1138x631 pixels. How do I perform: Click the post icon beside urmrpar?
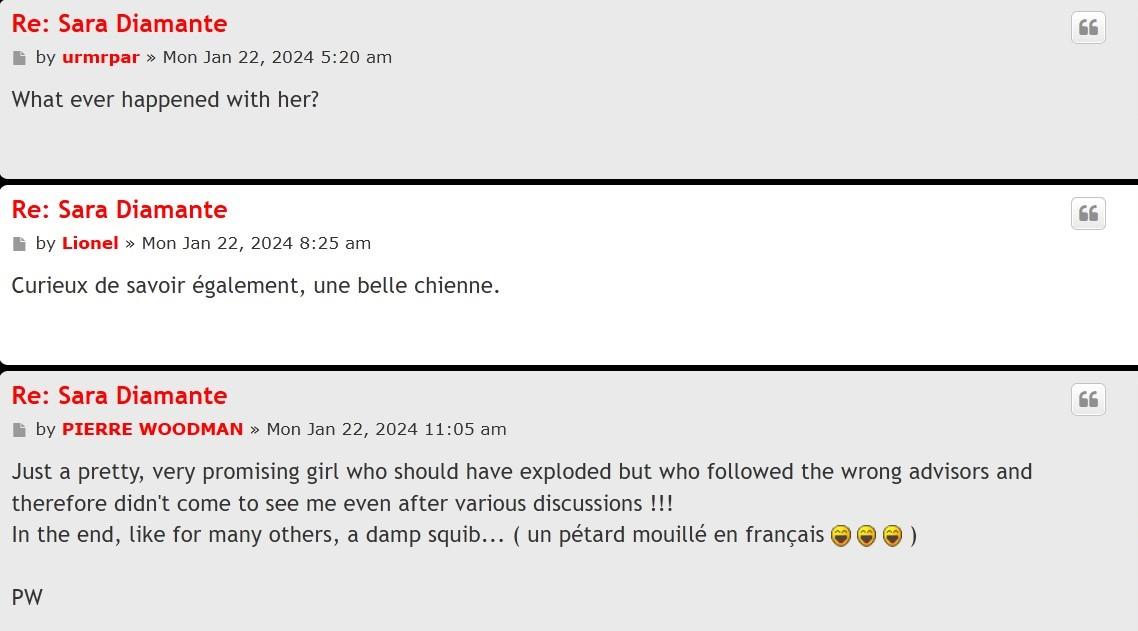tap(19, 58)
